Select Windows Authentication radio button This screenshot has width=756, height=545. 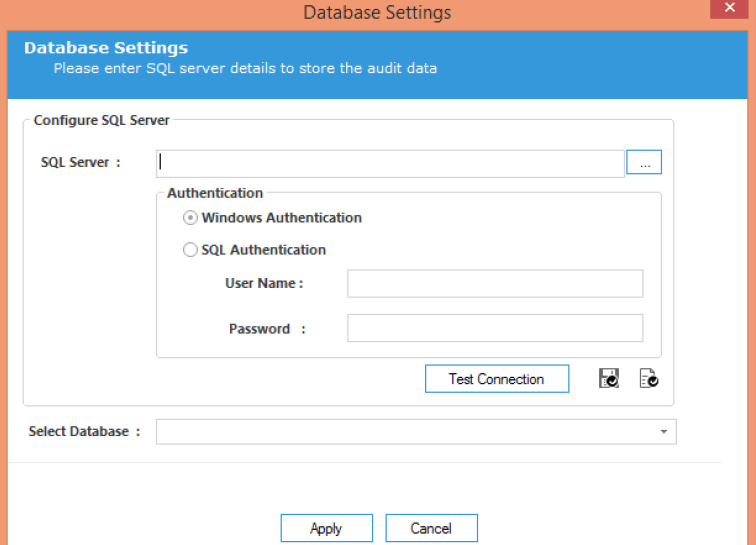pyautogui.click(x=190, y=218)
